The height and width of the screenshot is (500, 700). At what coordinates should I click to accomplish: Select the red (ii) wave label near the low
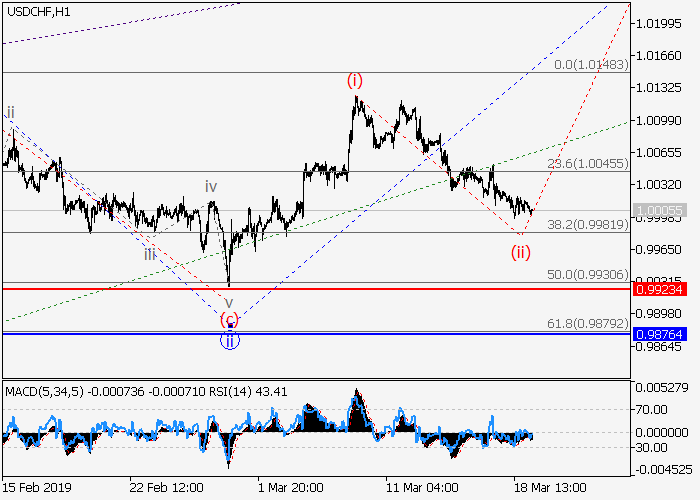(x=521, y=252)
